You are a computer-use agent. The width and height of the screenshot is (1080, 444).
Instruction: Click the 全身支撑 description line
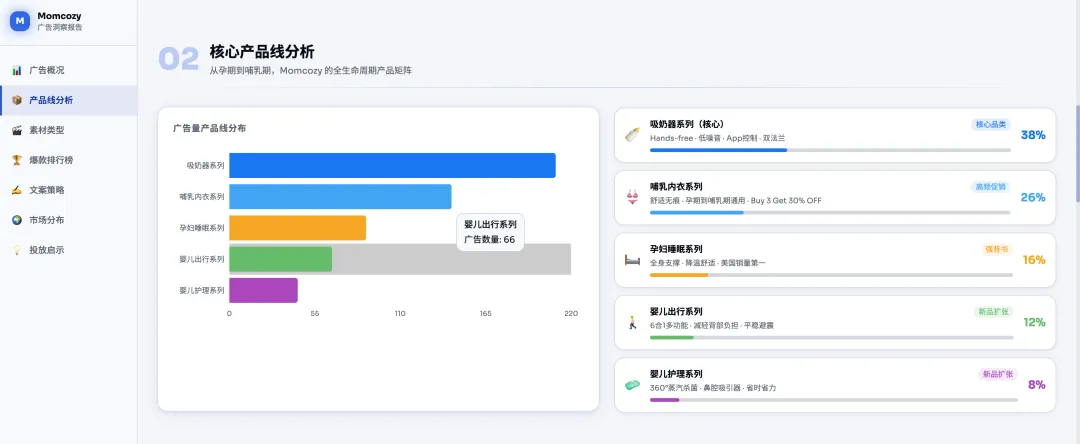(x=707, y=263)
